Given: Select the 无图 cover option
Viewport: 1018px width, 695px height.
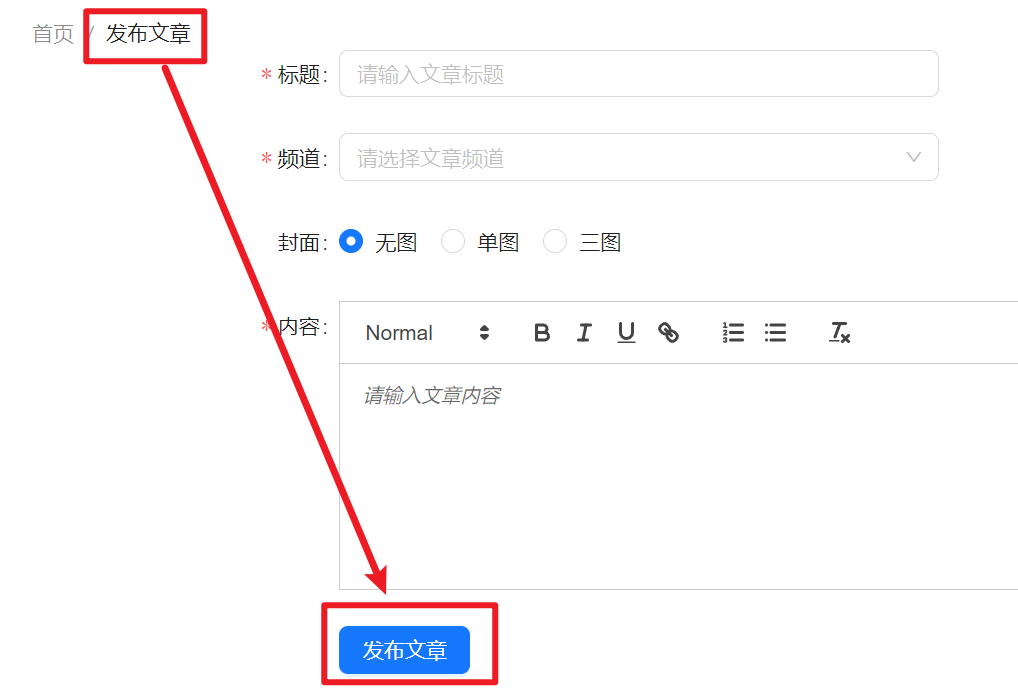Looking at the screenshot, I should [x=351, y=242].
